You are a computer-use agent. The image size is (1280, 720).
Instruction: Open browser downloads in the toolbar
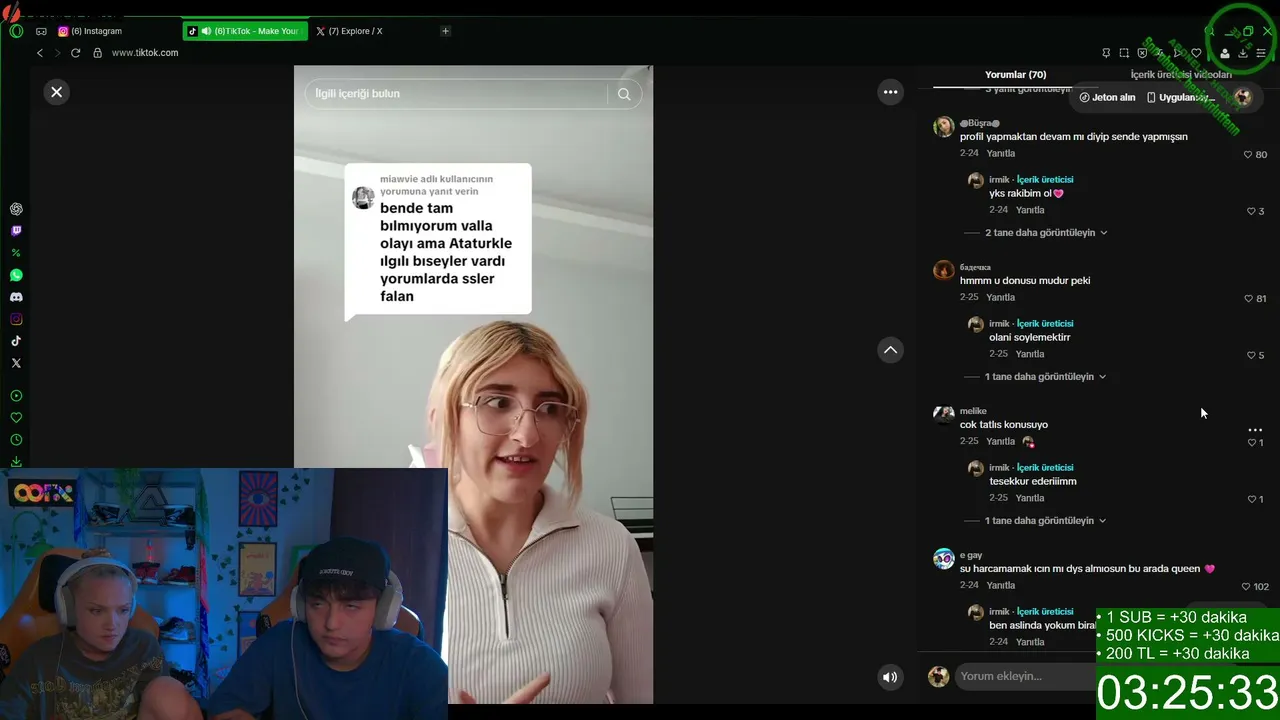(1243, 53)
